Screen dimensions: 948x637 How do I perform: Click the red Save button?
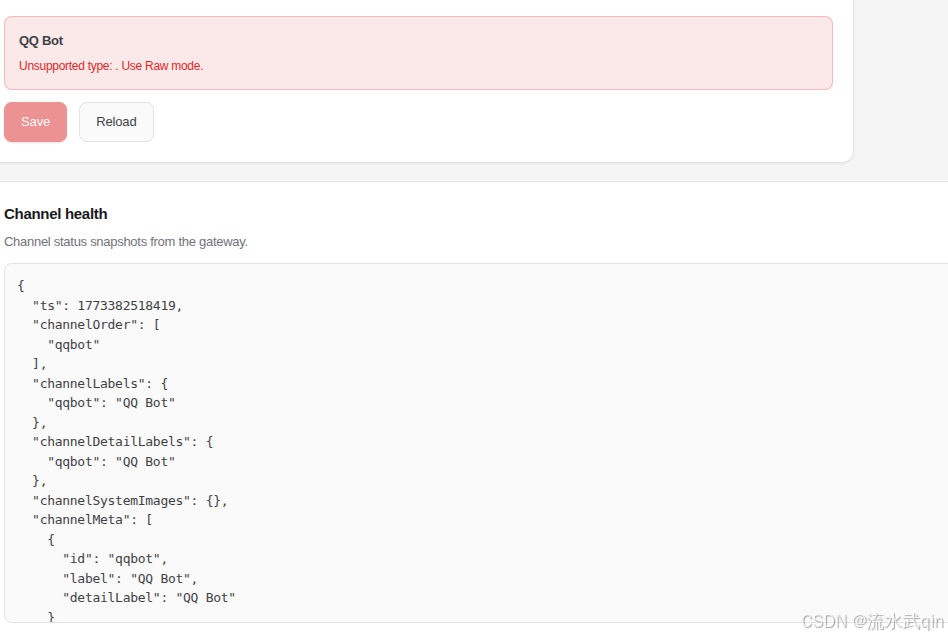pos(35,122)
